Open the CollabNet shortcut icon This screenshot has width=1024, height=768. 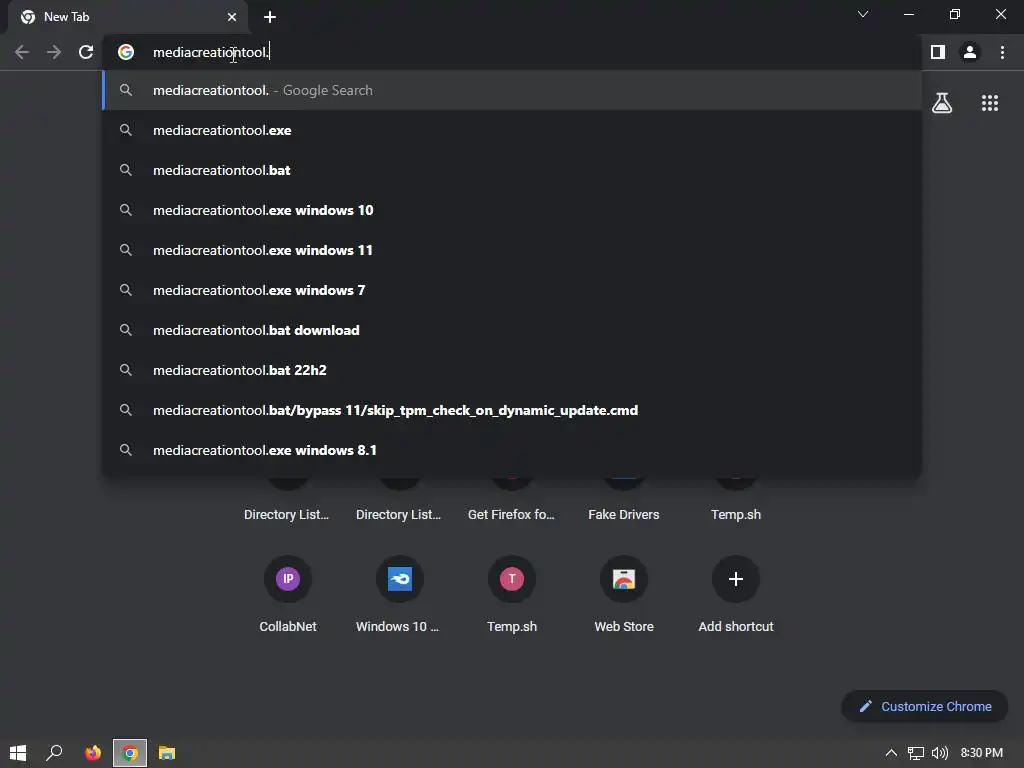point(288,579)
